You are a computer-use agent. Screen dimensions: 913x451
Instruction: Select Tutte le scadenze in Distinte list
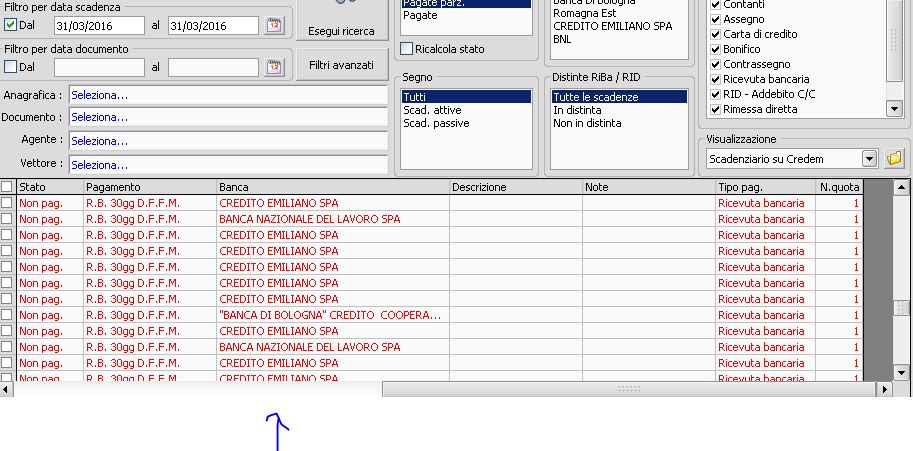tap(619, 97)
